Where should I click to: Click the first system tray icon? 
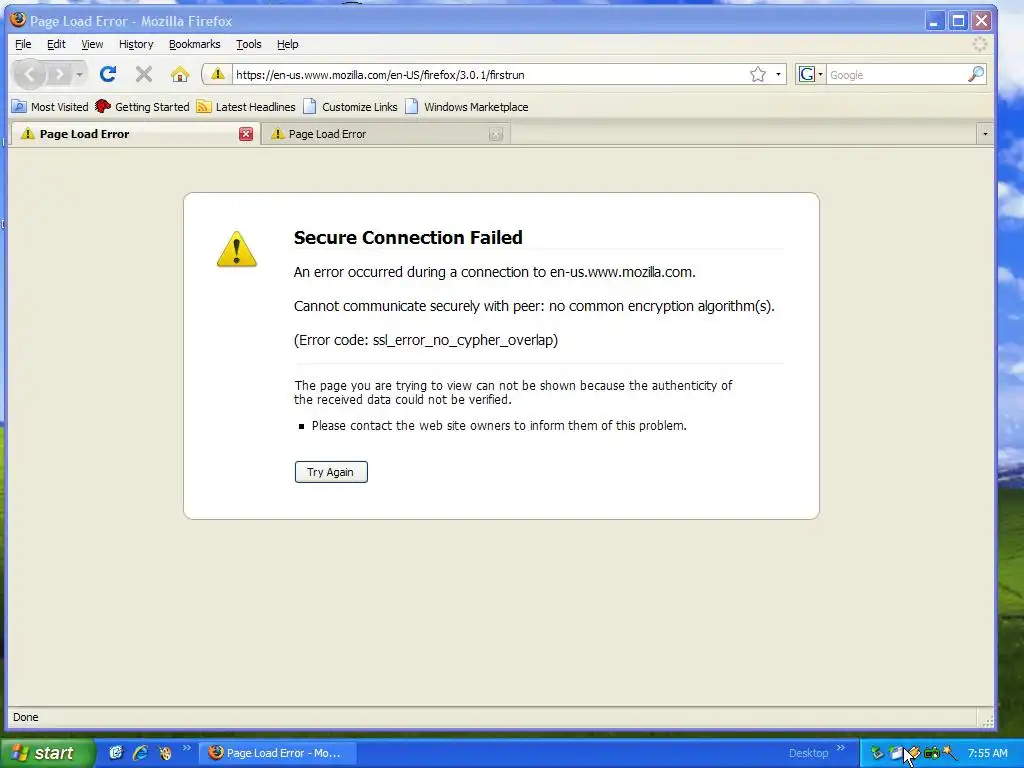coord(877,753)
